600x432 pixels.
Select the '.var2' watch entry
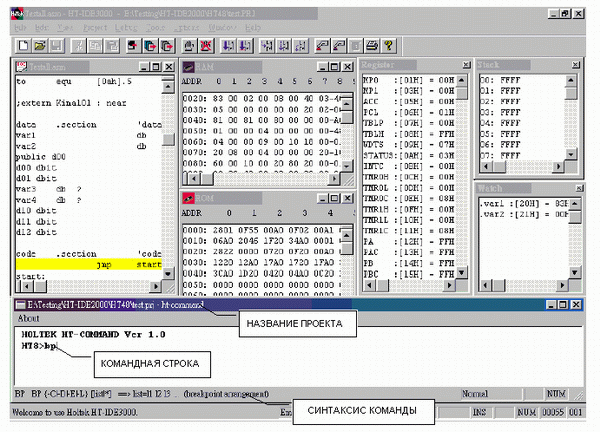524,214
